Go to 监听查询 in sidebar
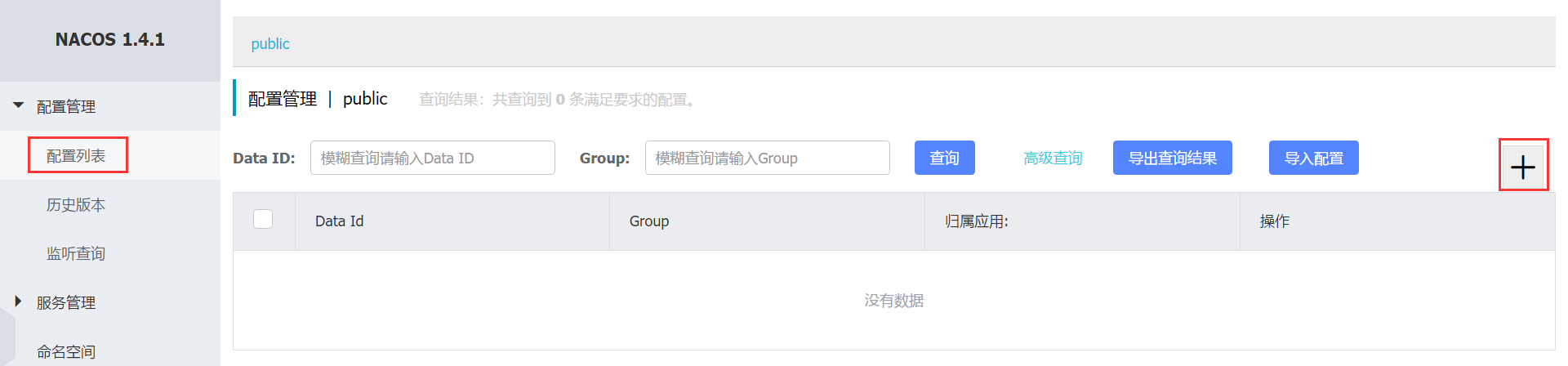 (x=76, y=253)
